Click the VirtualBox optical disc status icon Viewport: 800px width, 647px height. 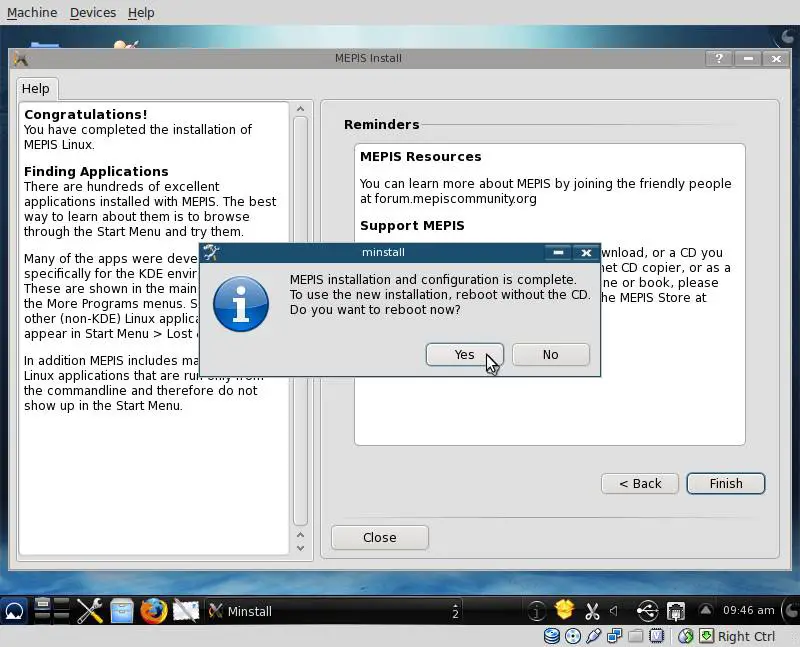coord(573,636)
